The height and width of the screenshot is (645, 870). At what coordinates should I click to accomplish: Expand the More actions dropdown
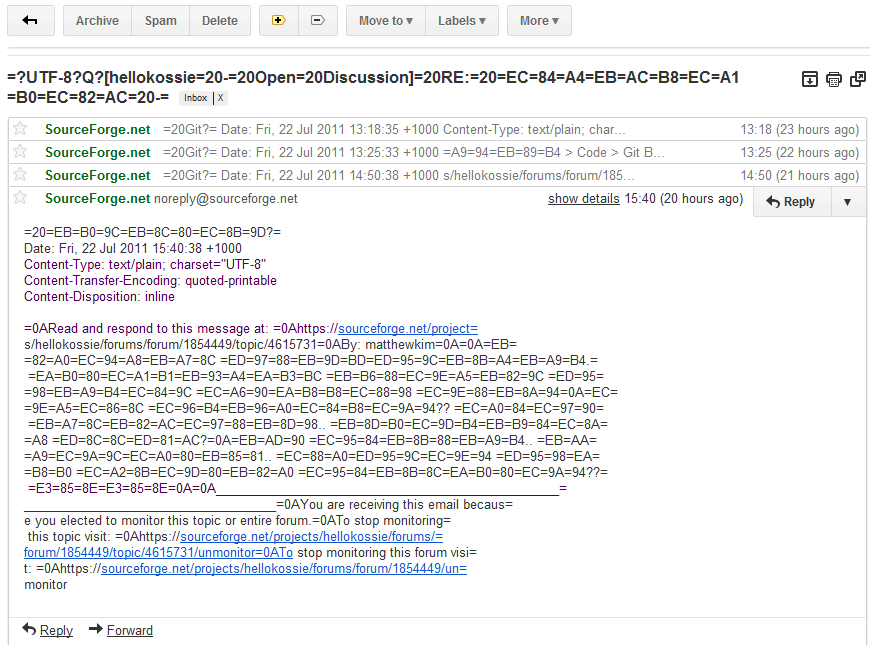click(x=539, y=20)
